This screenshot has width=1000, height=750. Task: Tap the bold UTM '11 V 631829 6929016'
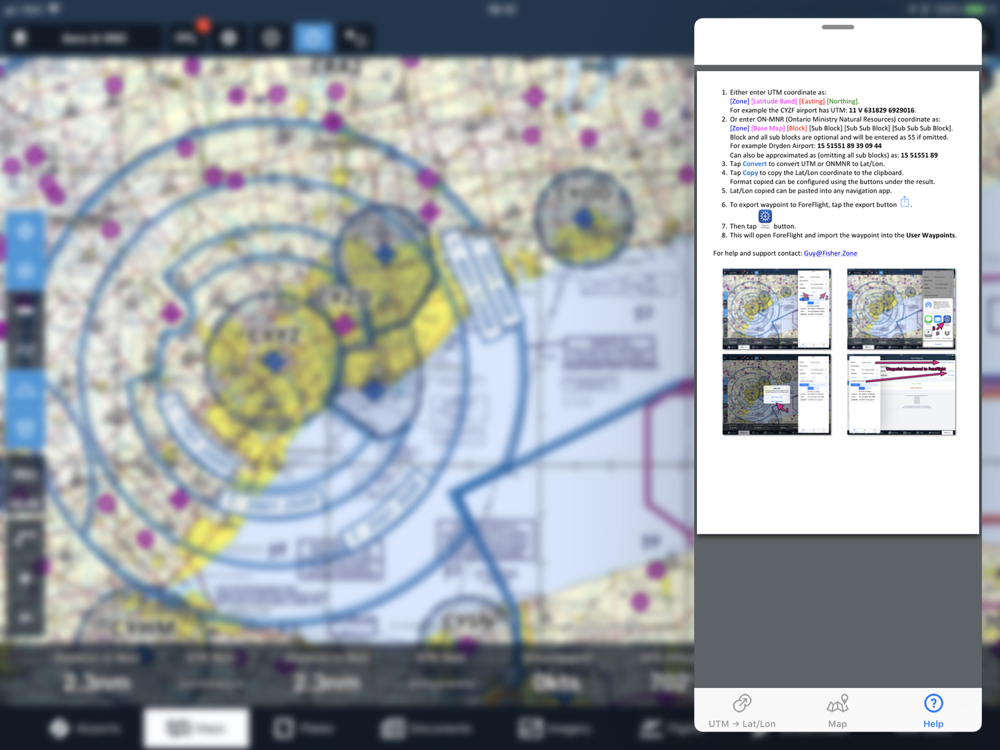coord(881,110)
